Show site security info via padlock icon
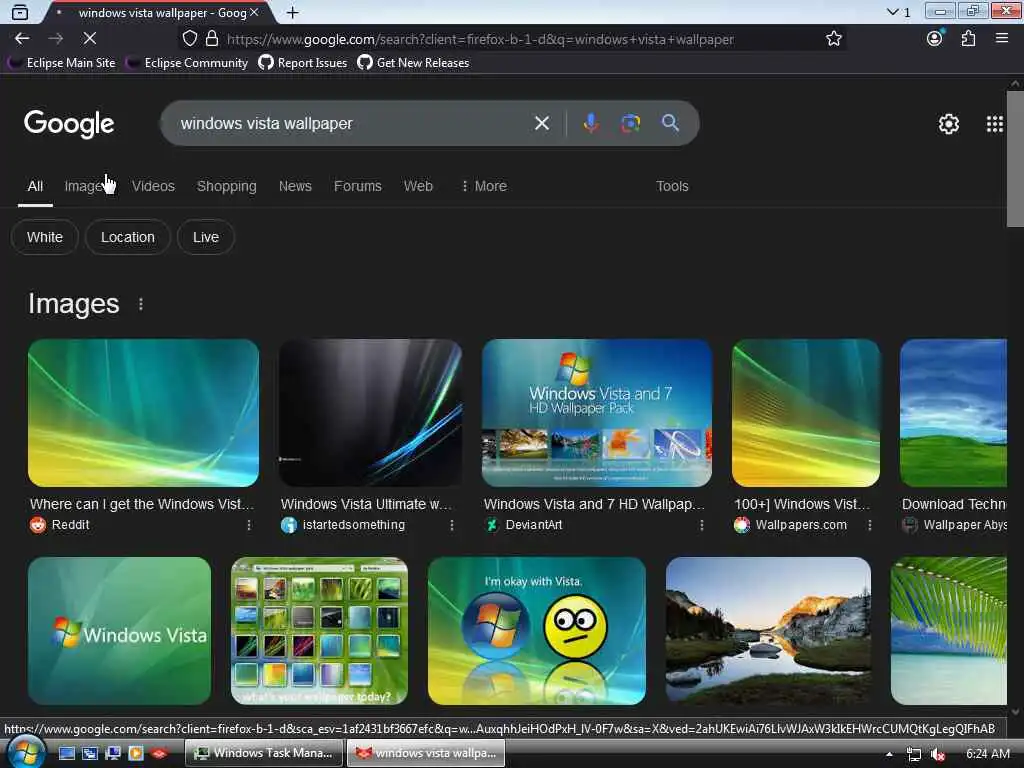 (x=212, y=39)
